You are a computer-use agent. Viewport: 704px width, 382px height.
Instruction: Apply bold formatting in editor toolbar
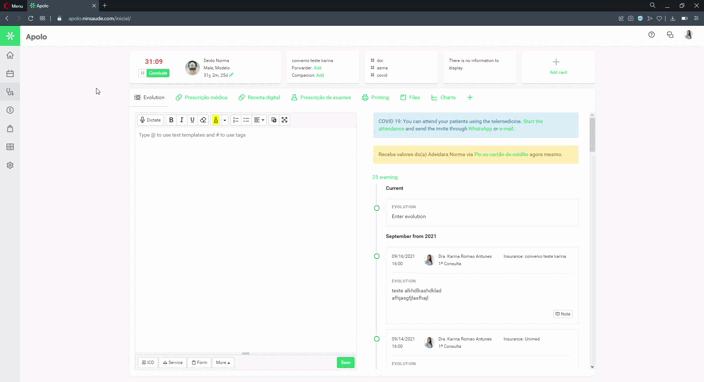tap(171, 120)
